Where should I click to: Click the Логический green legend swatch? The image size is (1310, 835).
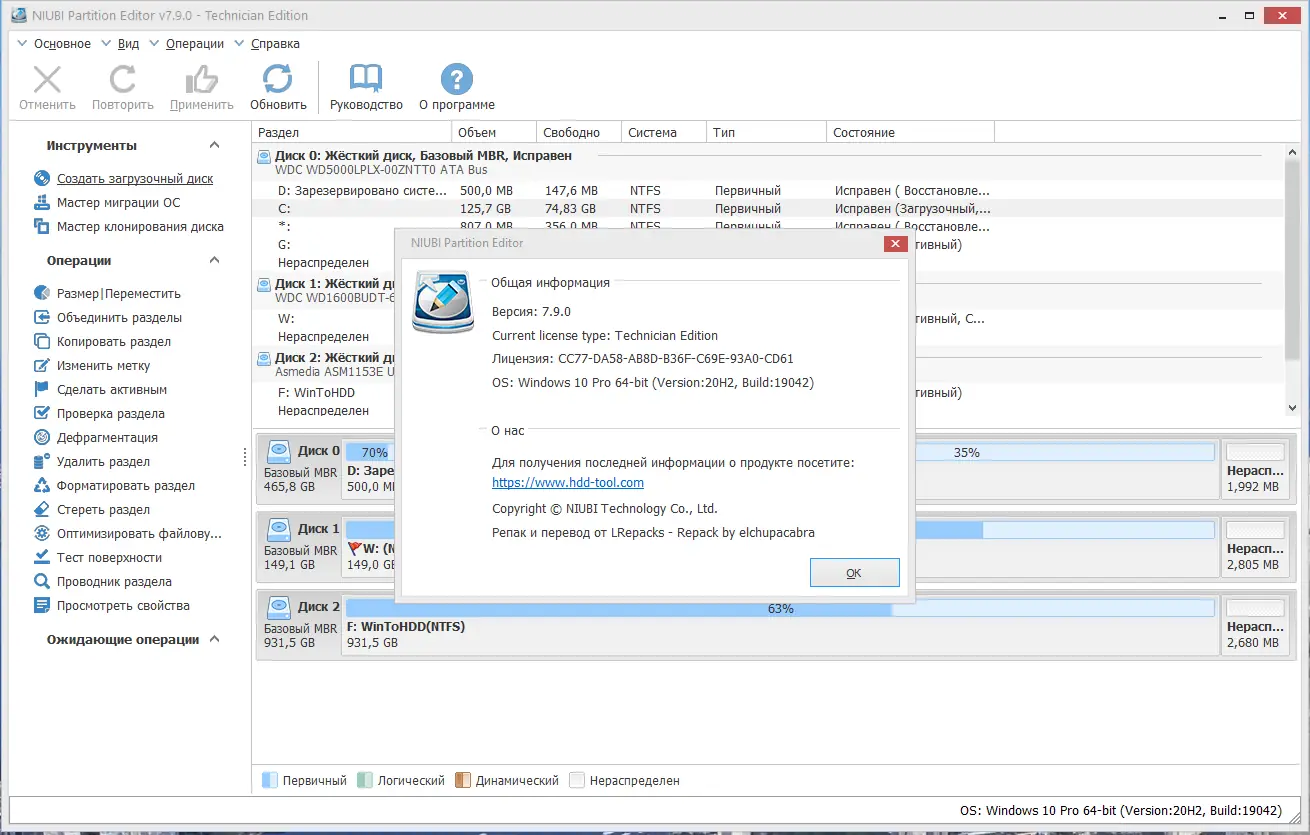tap(365, 780)
